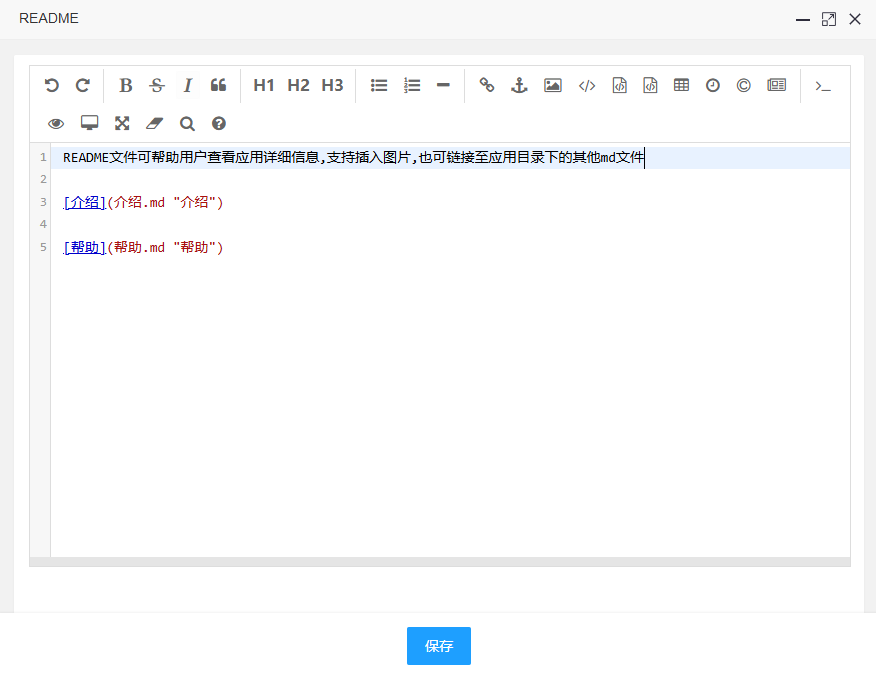This screenshot has width=876, height=674.
Task: Apply bold formatting
Action: coord(125,86)
